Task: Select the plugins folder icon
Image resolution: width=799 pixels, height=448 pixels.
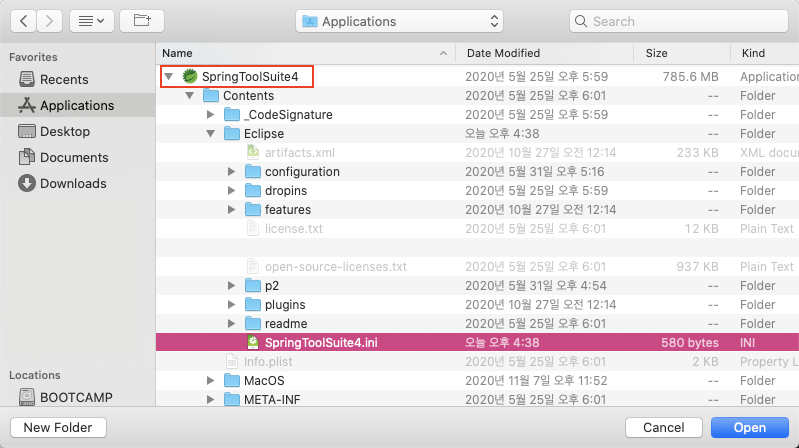Action: pyautogui.click(x=253, y=305)
